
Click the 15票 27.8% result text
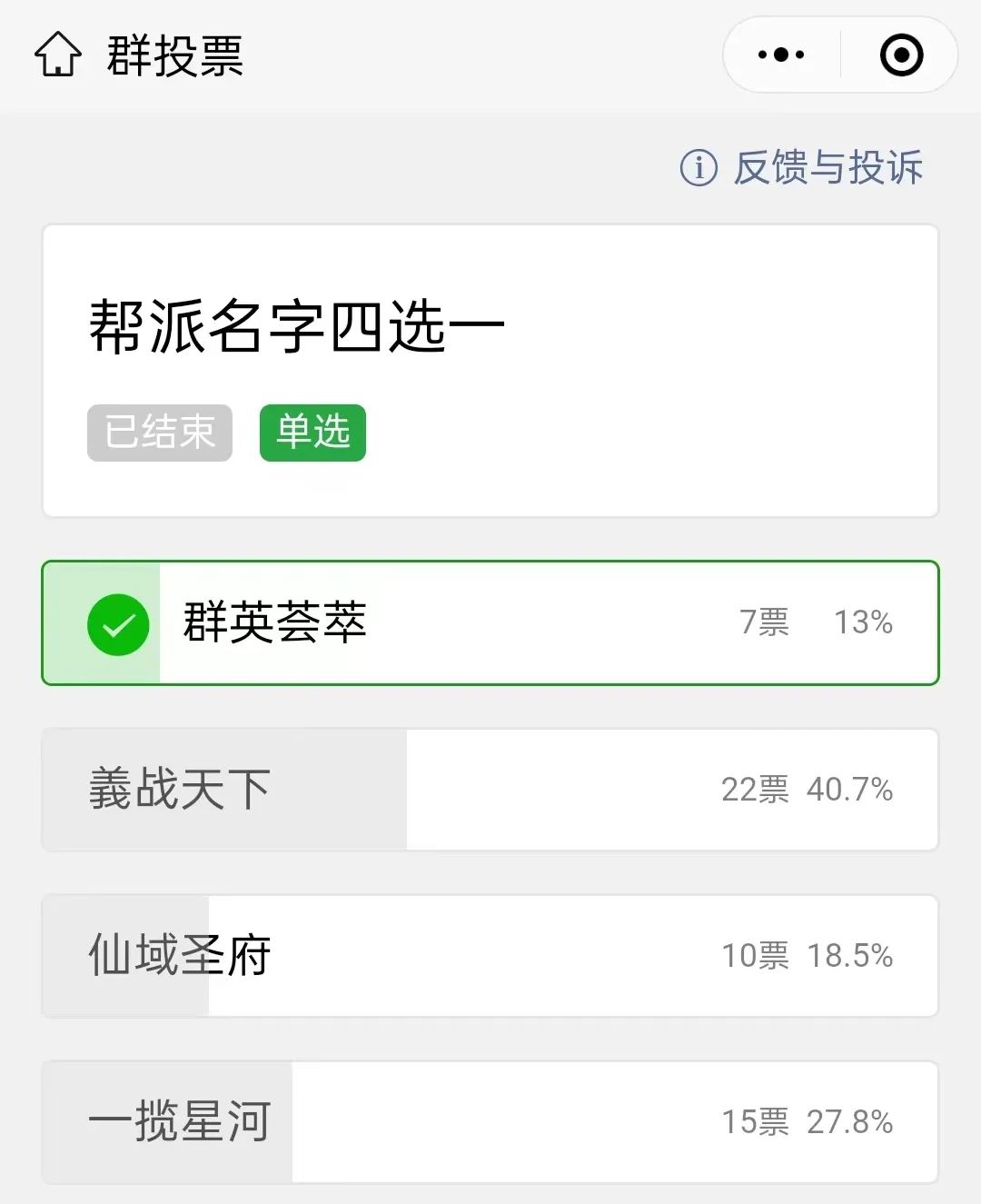tap(807, 1122)
